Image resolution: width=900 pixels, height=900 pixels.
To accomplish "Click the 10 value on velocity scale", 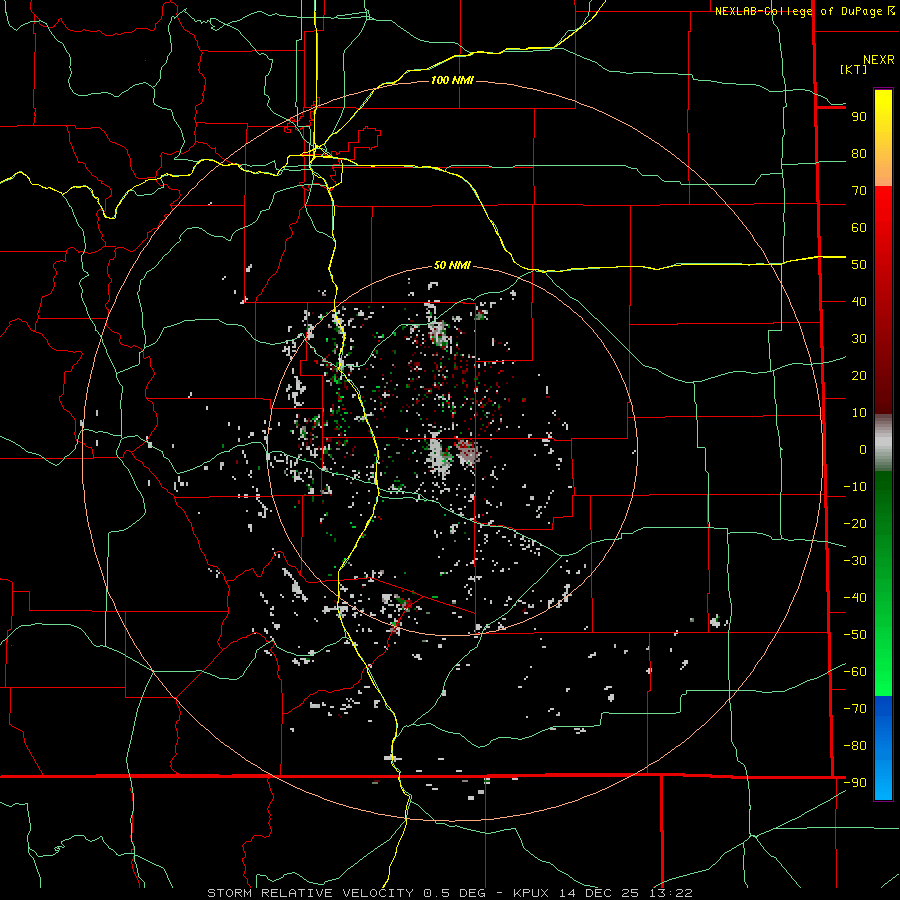I will pos(859,413).
